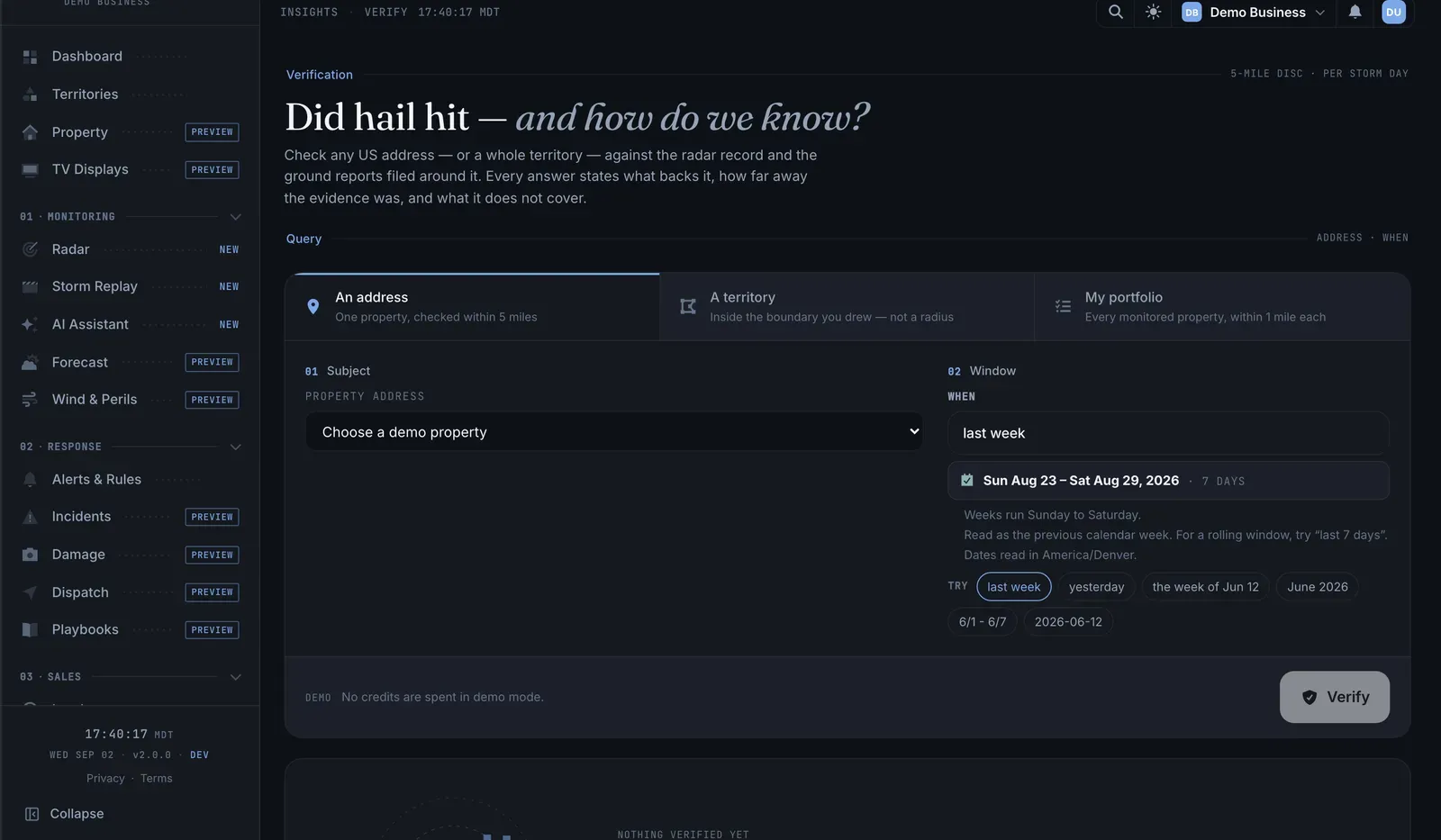1441x840 pixels.
Task: Click the Property house icon
Action: pyautogui.click(x=30, y=132)
